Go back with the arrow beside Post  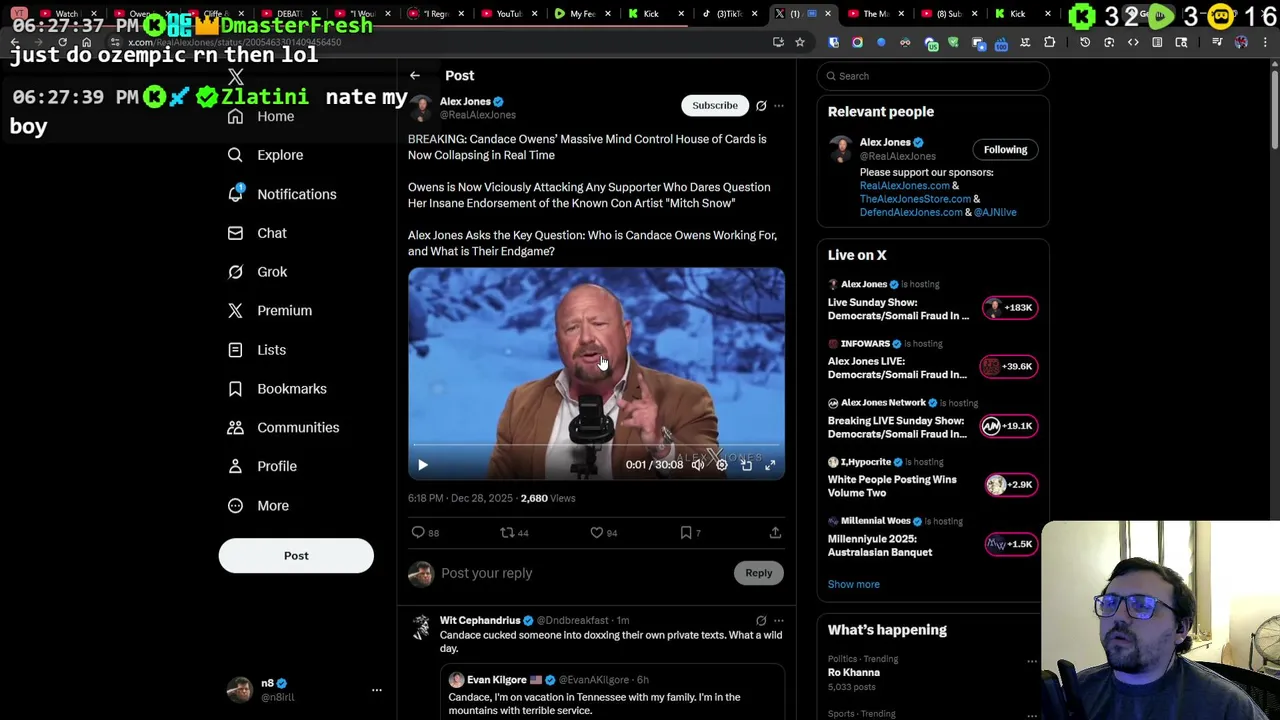[415, 76]
